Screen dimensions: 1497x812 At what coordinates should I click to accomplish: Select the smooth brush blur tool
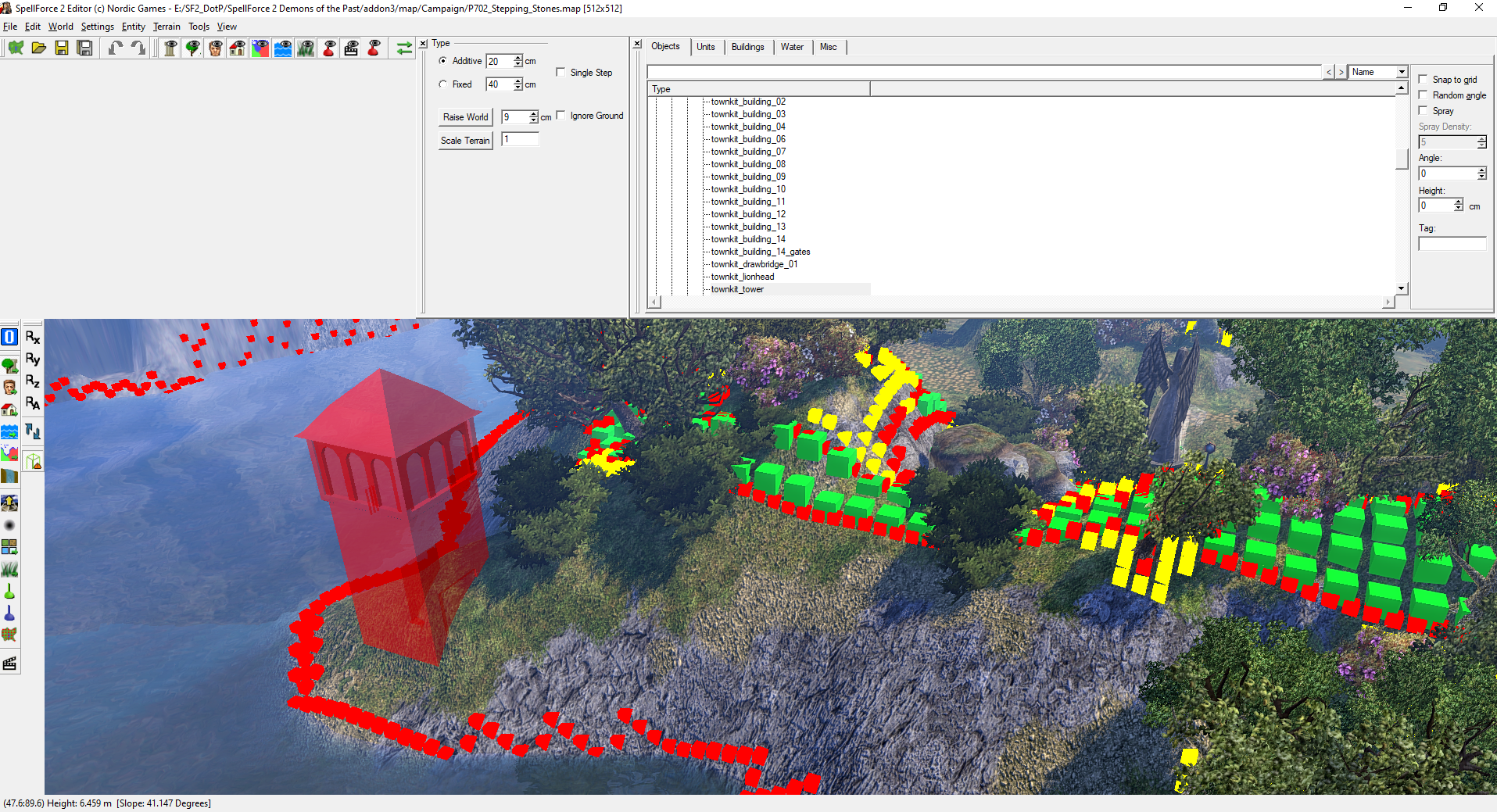[x=9, y=525]
